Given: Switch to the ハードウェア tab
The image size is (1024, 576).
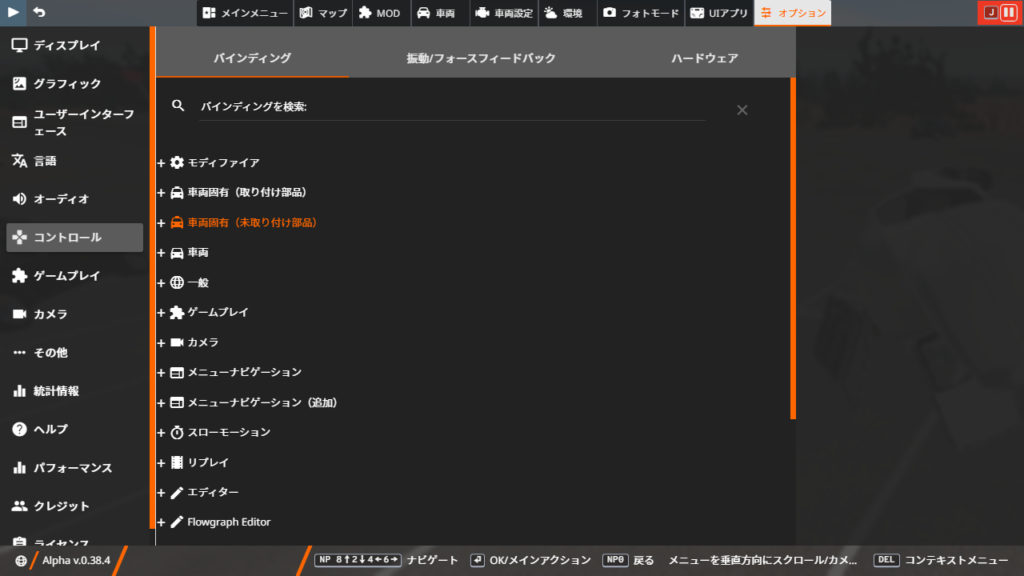Looking at the screenshot, I should 704,58.
